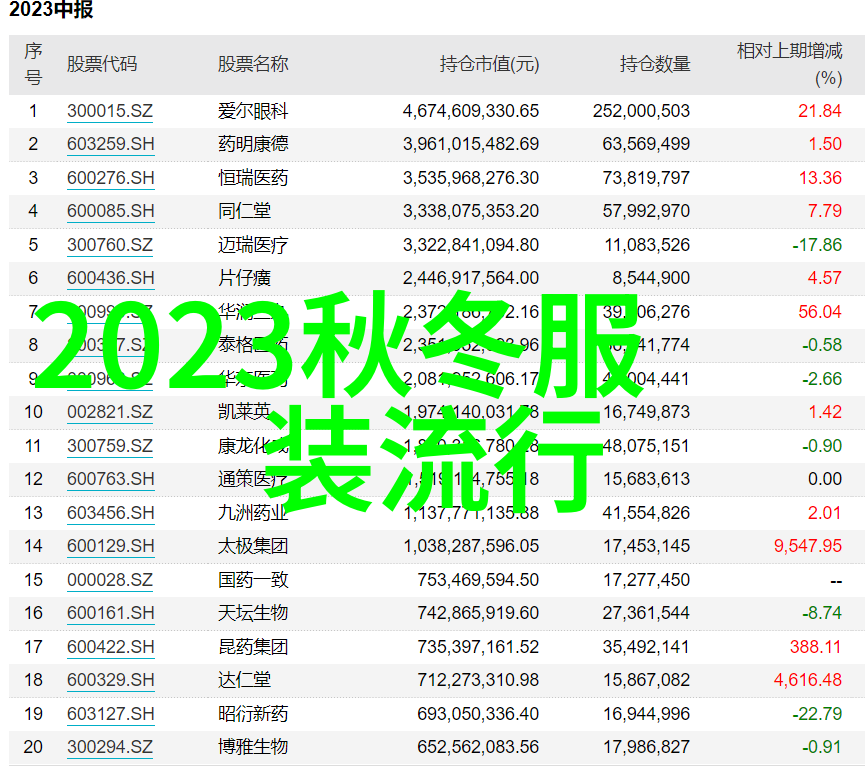Click stock code link 600422.SH

click(110, 646)
